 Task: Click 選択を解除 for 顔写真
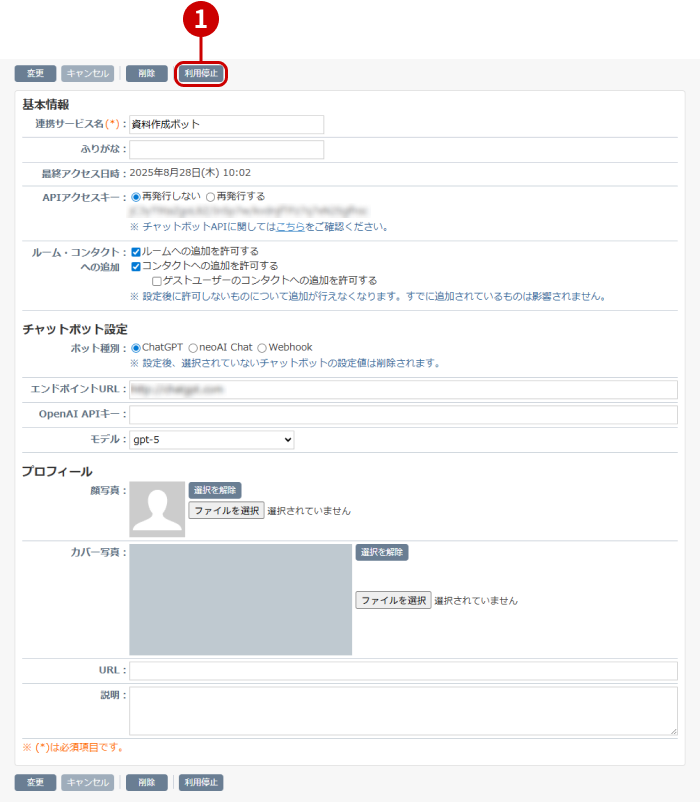coord(215,490)
